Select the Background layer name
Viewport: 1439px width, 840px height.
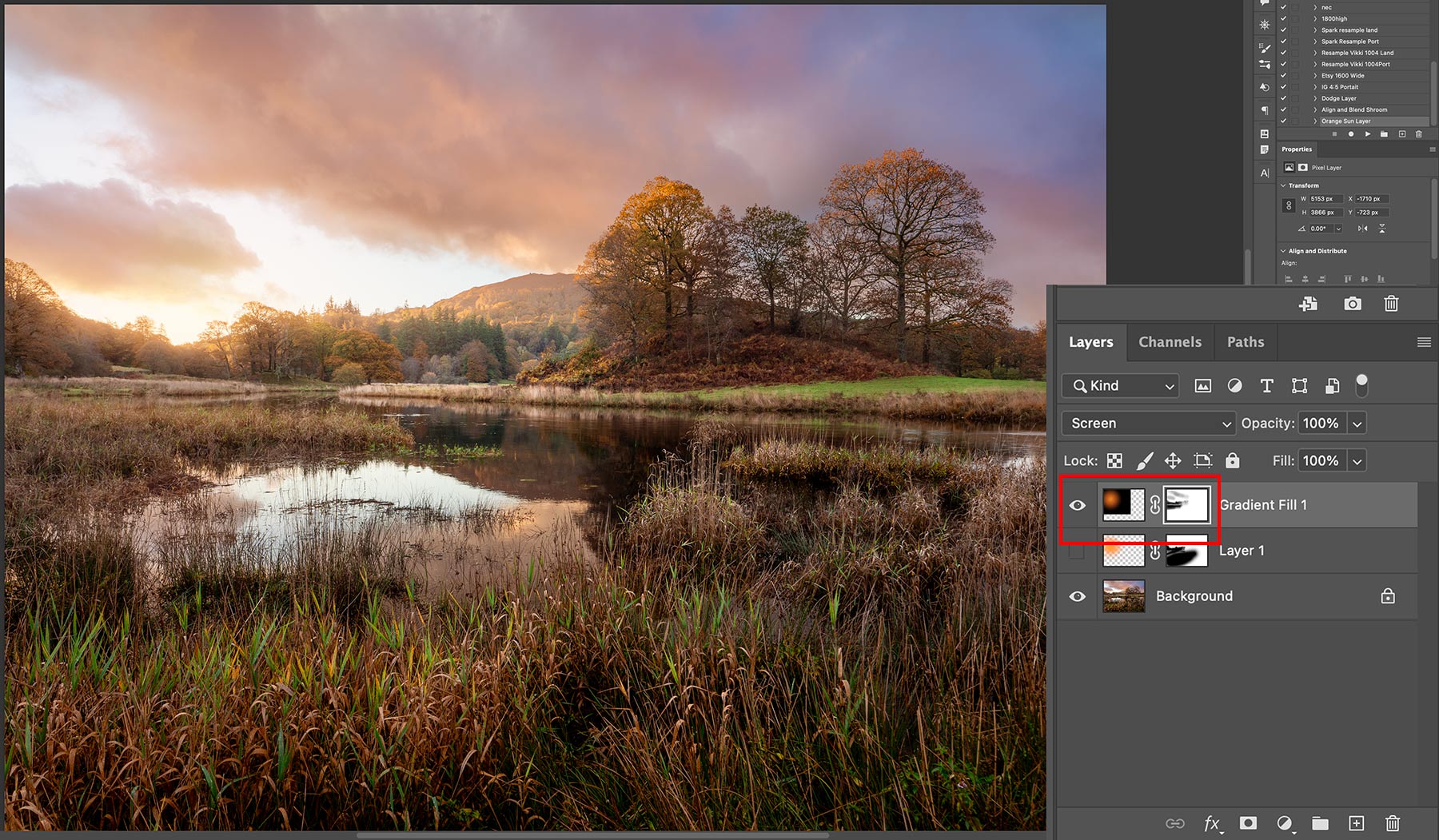point(1194,596)
